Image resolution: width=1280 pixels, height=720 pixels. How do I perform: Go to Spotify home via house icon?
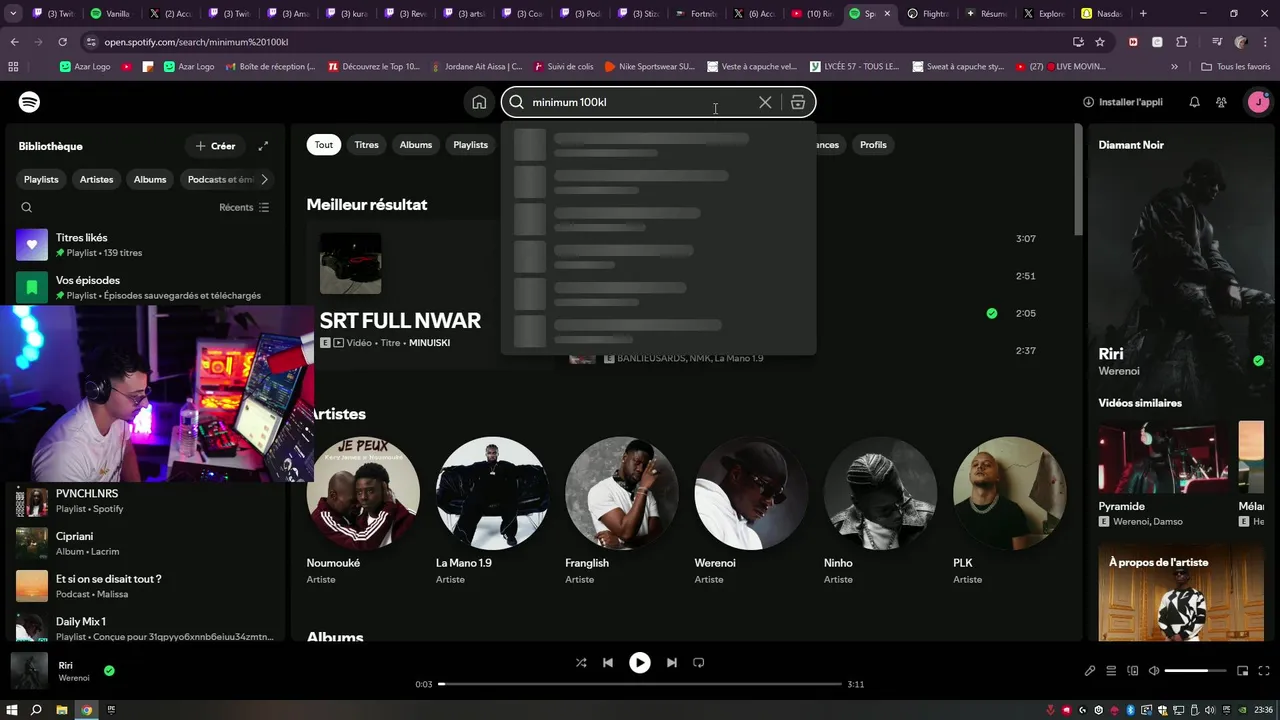(x=479, y=102)
